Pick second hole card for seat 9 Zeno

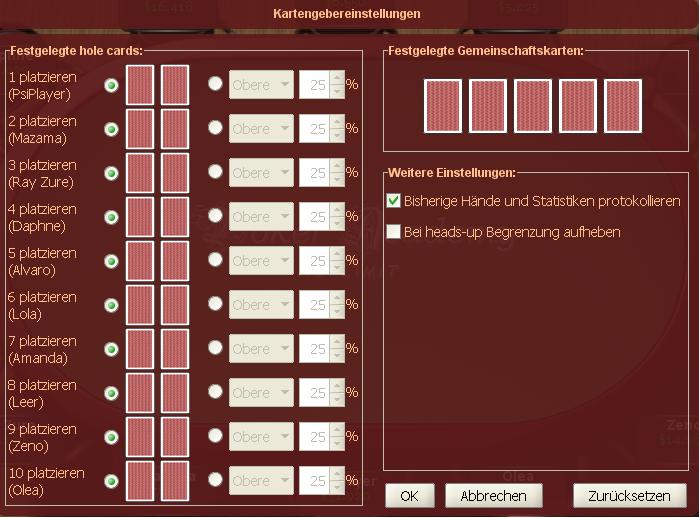(x=175, y=437)
